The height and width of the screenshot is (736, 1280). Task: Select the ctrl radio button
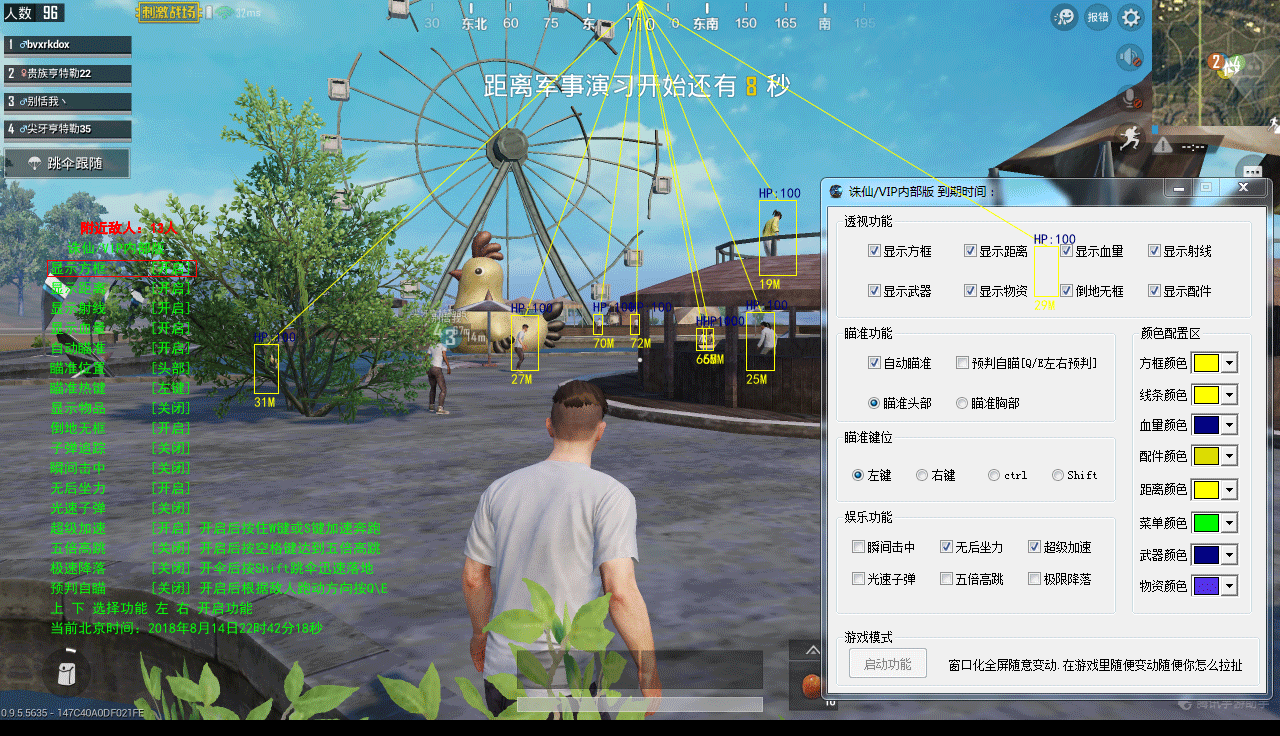click(995, 475)
